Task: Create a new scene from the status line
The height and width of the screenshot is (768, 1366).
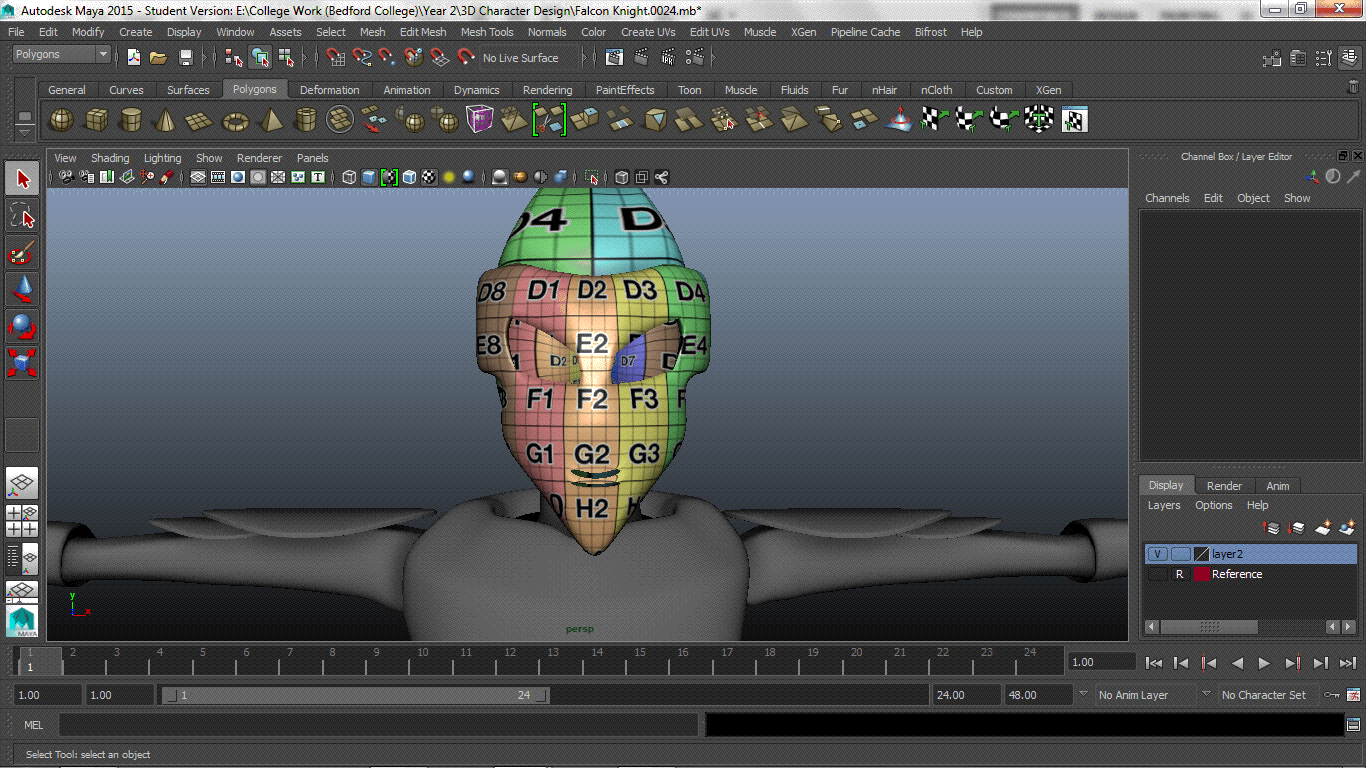Action: coord(133,58)
